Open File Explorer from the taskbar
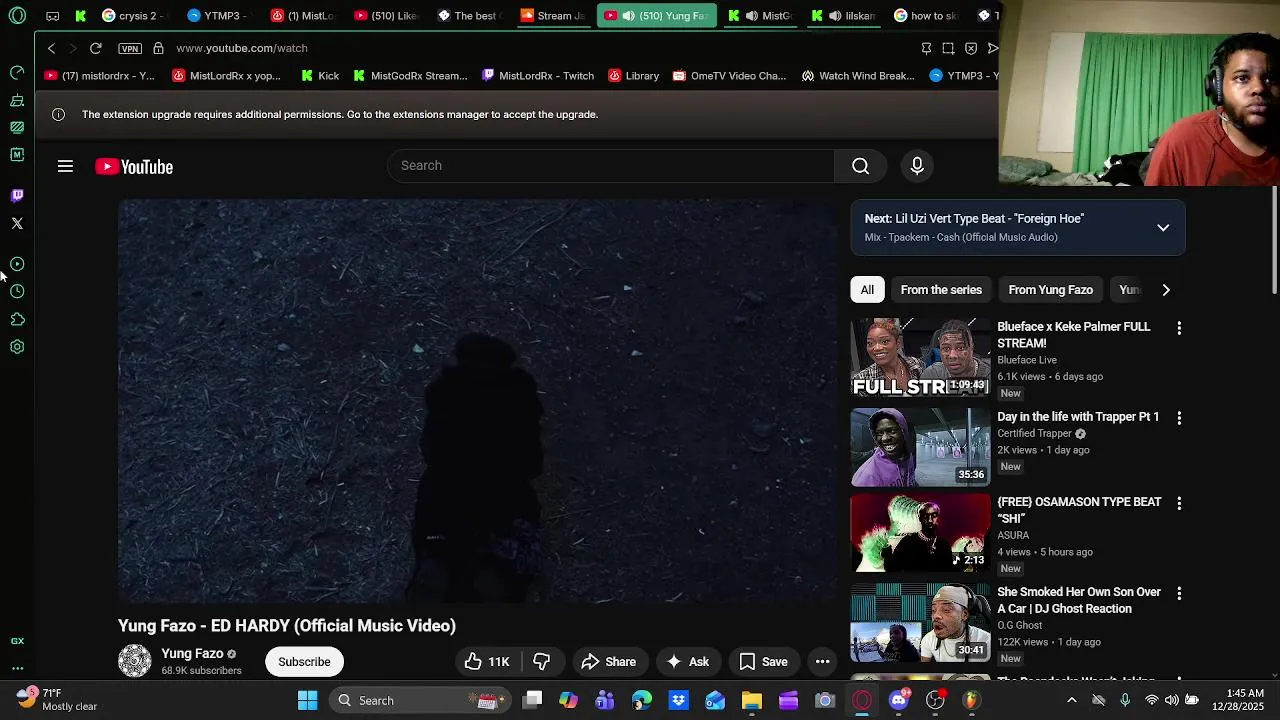 pos(752,700)
